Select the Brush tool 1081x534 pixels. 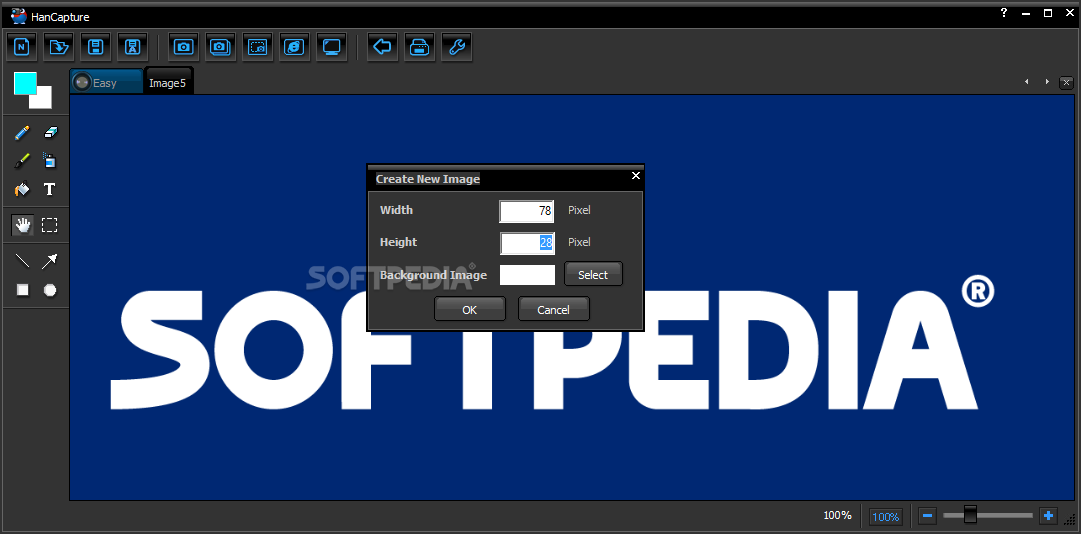pyautogui.click(x=23, y=161)
